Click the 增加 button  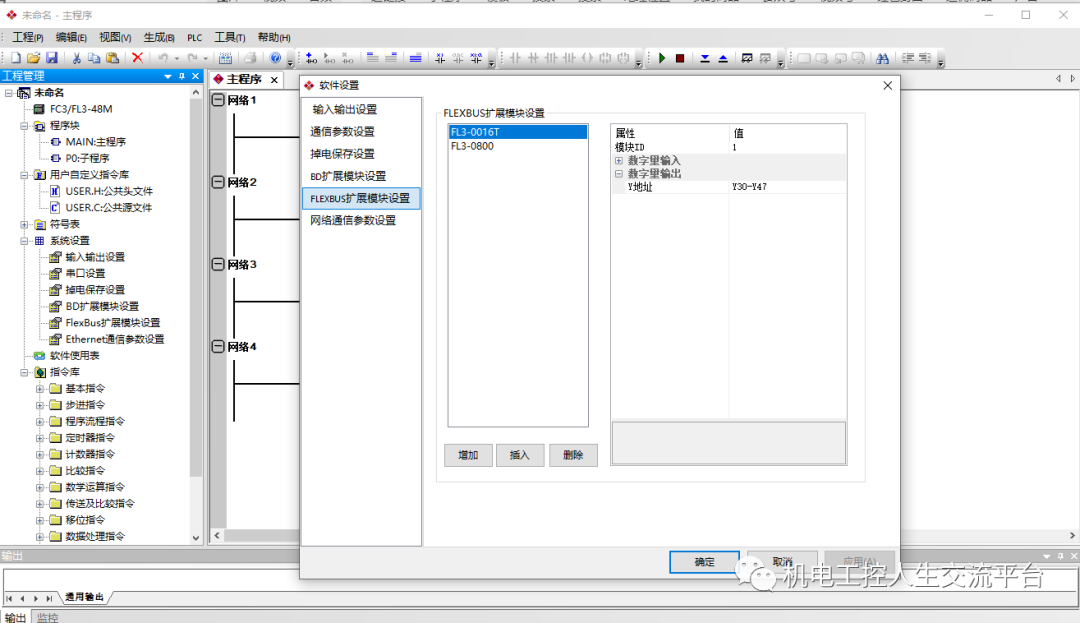click(x=468, y=455)
